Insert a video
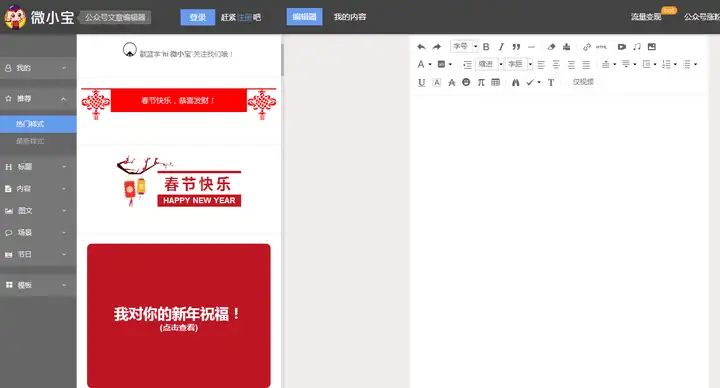This screenshot has width=720, height=388. [x=622, y=47]
